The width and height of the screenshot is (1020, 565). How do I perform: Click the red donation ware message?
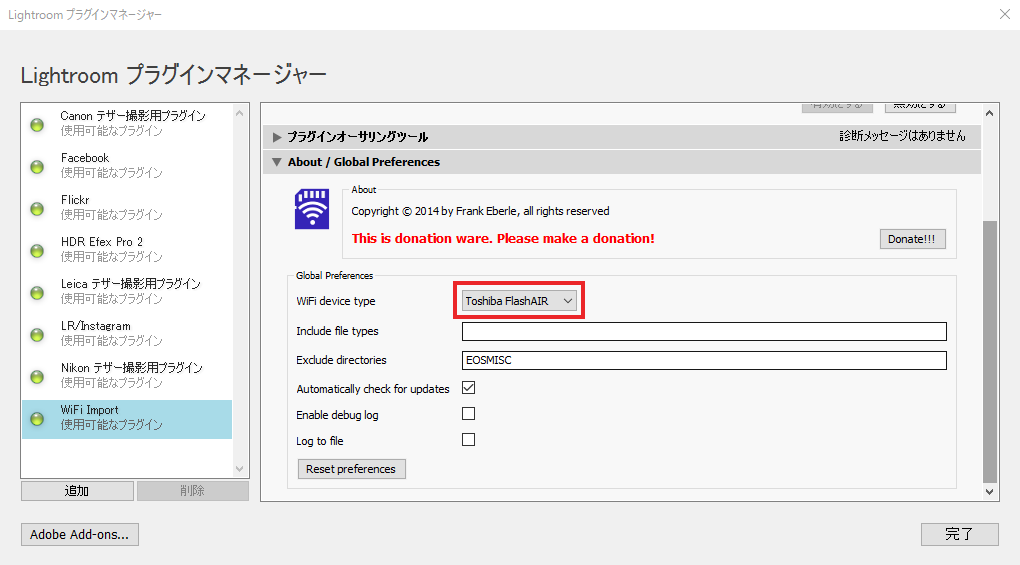coord(503,239)
